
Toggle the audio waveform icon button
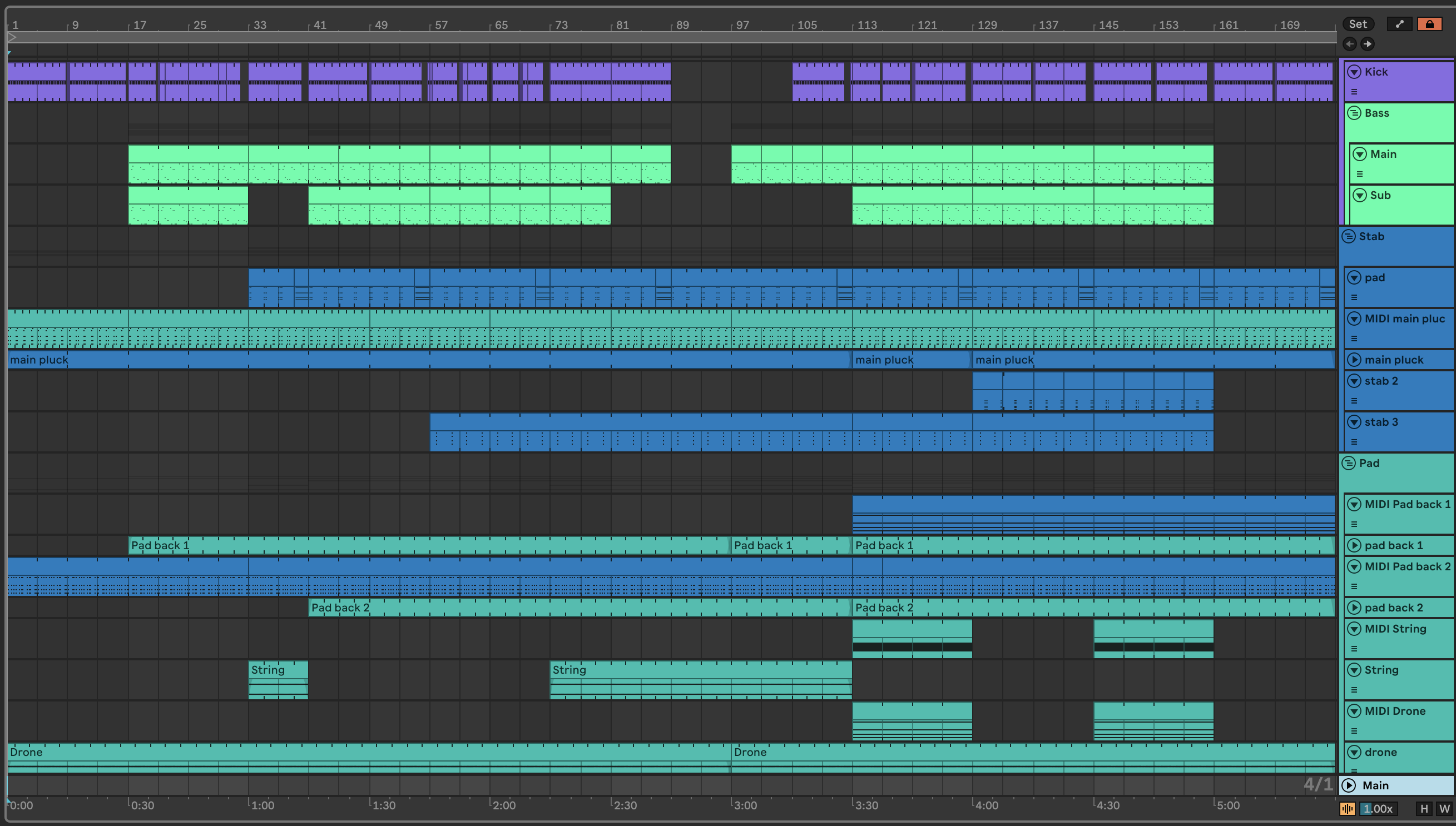pos(1347,808)
